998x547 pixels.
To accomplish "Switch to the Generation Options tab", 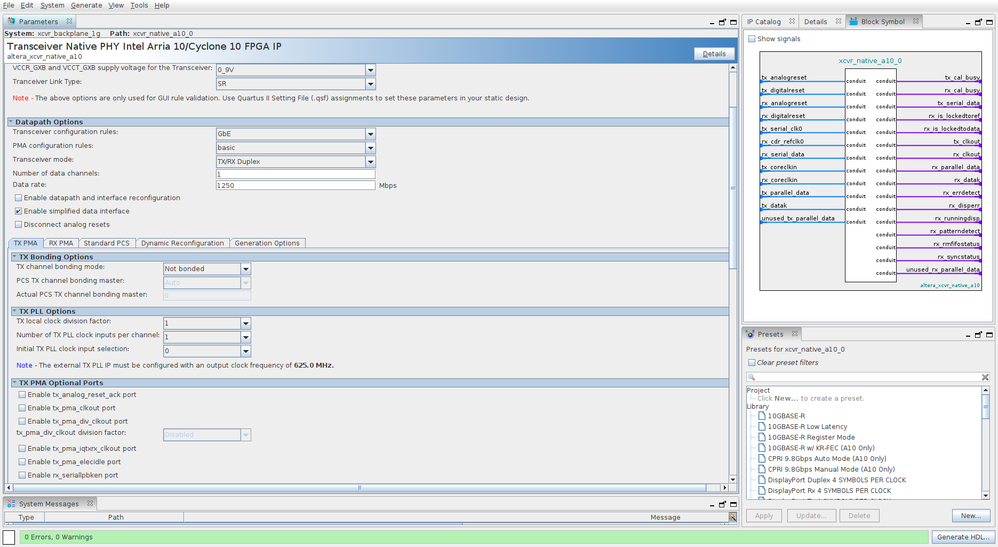I will [267, 243].
